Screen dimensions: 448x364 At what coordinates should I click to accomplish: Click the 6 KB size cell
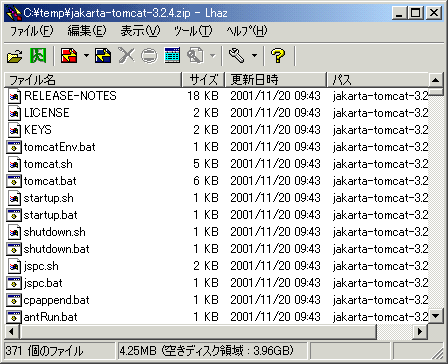[x=206, y=181]
